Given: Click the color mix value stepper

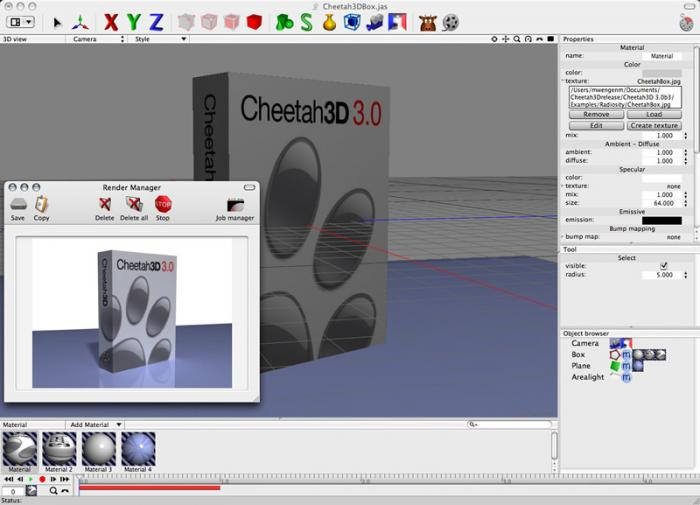Looking at the screenshot, I should tap(686, 135).
